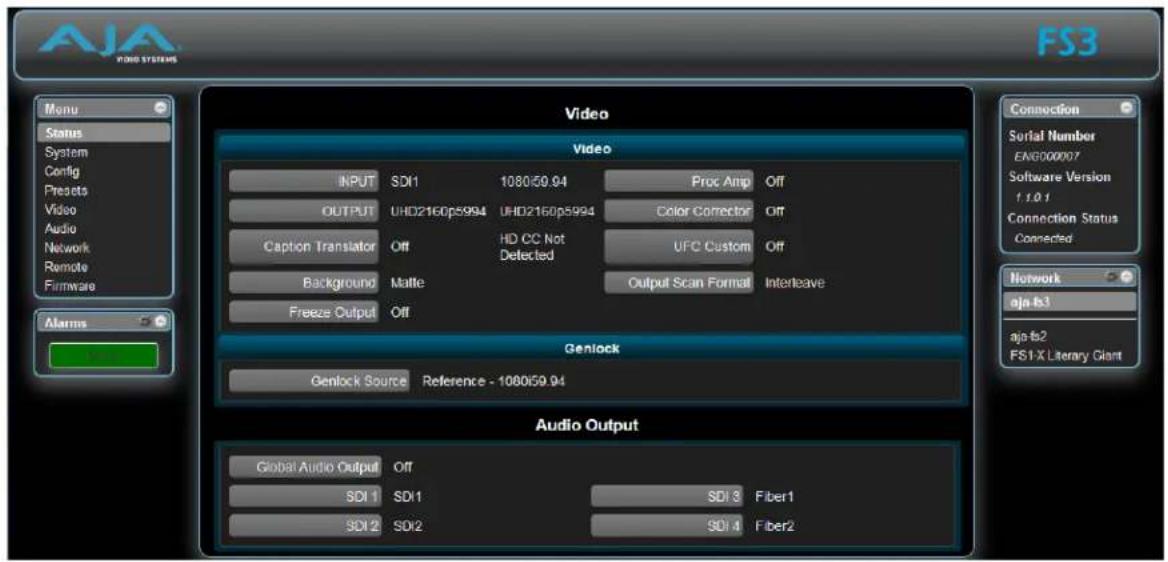This screenshot has height=562, width=1168.
Task: Click the Background button
Action: click(x=305, y=282)
